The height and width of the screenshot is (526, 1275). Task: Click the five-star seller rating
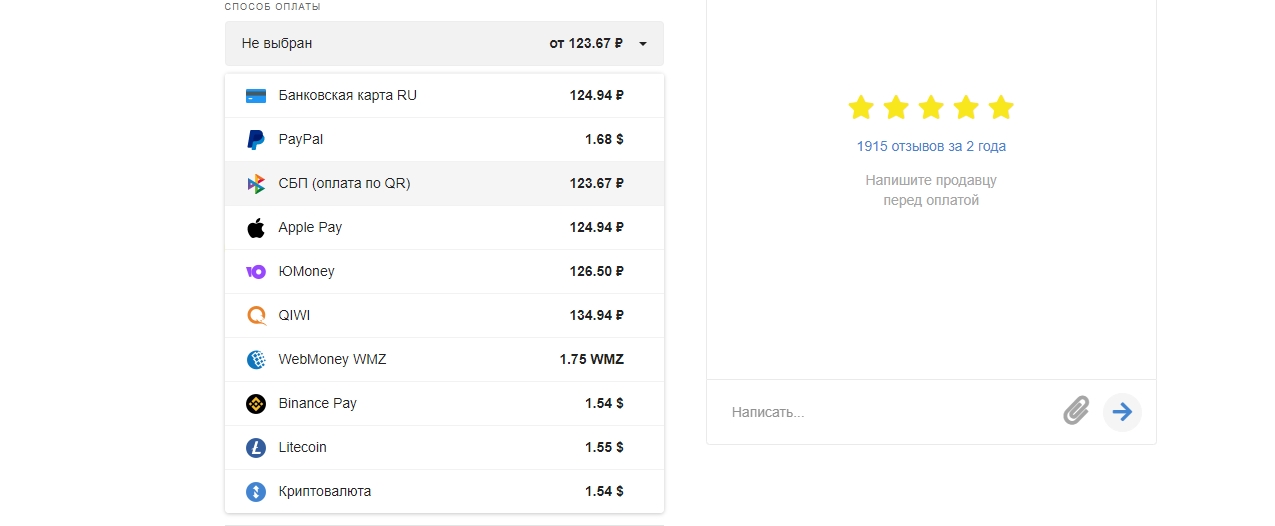pyautogui.click(x=931, y=107)
